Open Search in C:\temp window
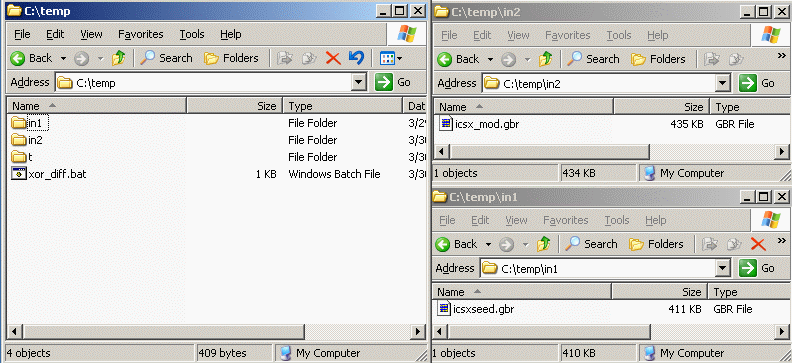 click(x=166, y=59)
